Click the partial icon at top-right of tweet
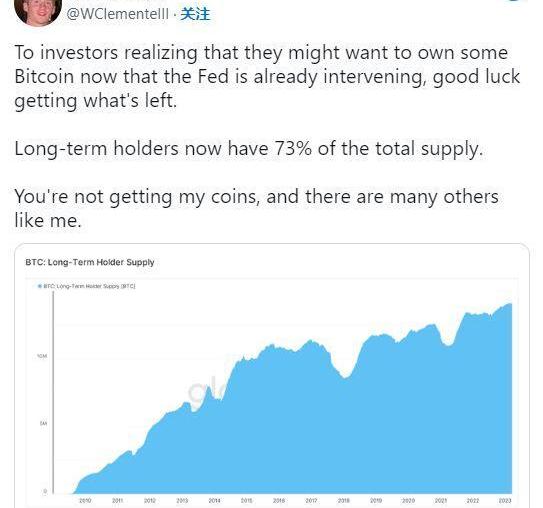Viewport: 543px width, 508px height. 516,1
